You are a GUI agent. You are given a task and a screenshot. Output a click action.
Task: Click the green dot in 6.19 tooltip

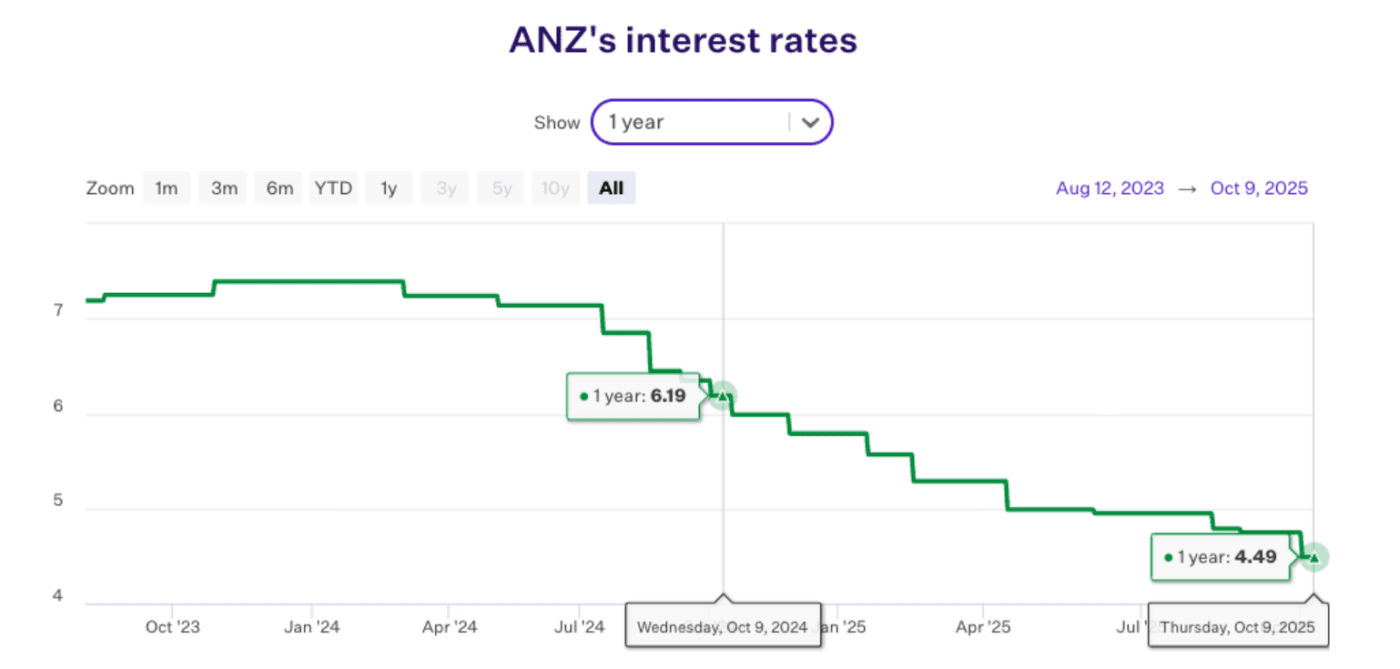584,397
